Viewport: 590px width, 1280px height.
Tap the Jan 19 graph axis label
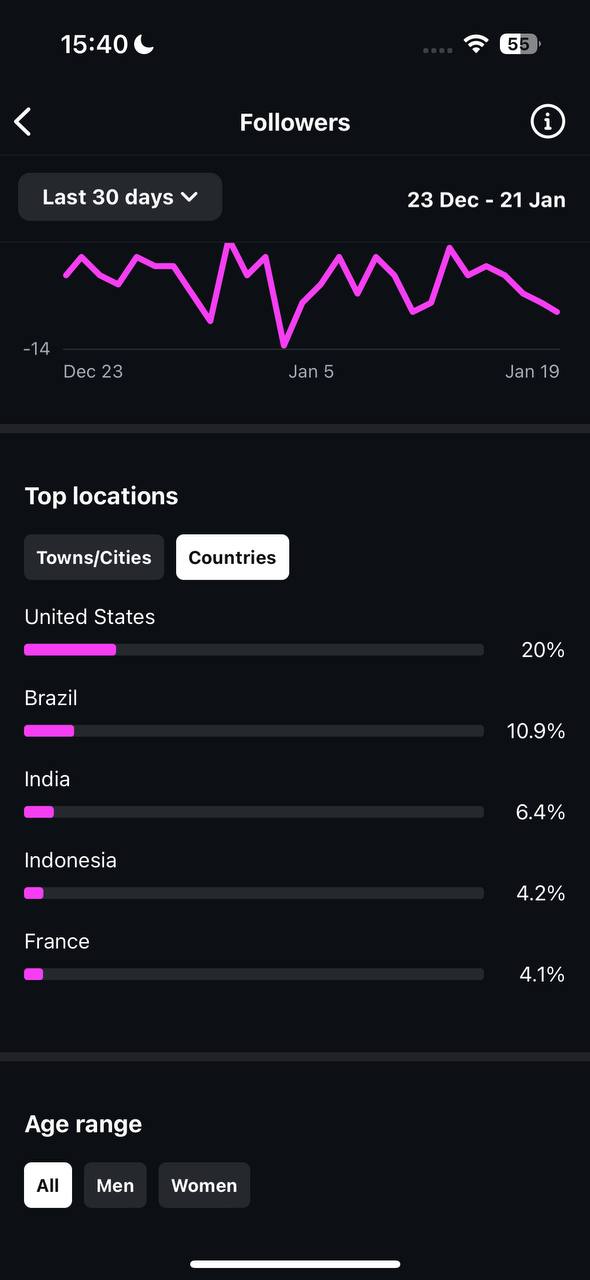click(x=532, y=371)
